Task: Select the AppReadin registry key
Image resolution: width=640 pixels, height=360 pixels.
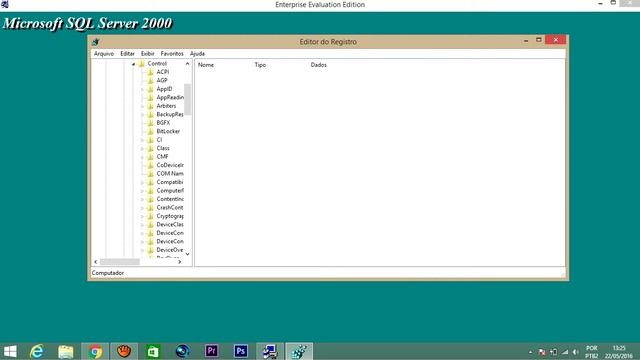Action: coord(170,97)
